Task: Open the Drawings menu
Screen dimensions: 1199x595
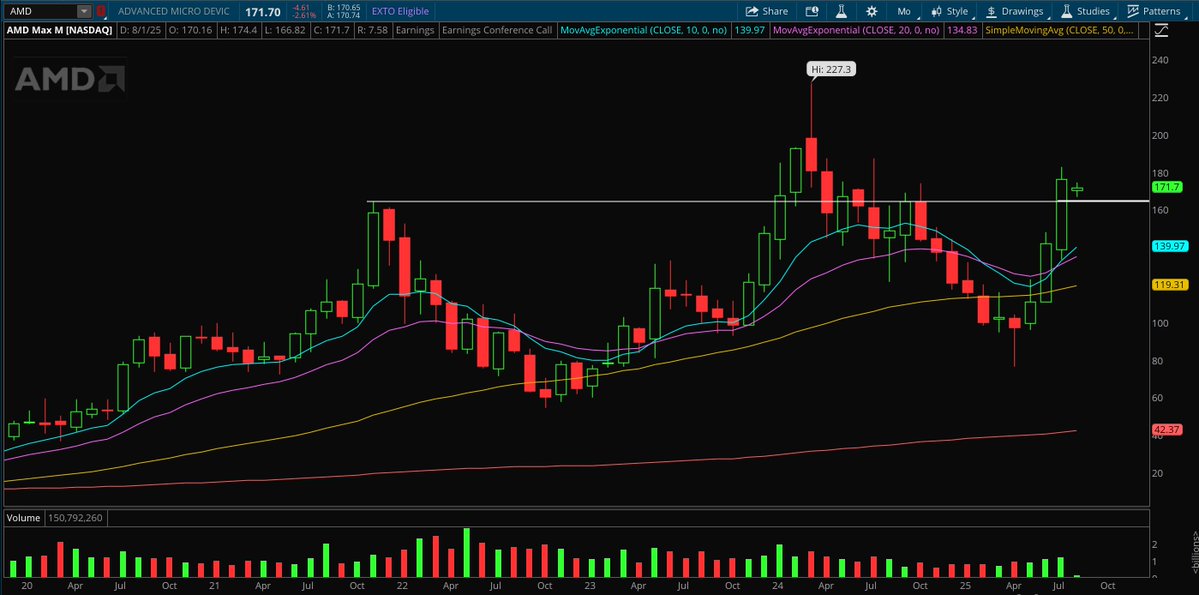Action: tap(1015, 11)
